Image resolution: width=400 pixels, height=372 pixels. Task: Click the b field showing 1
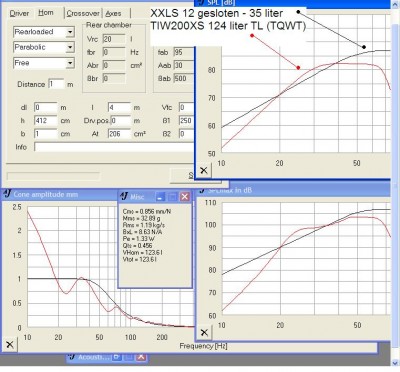coord(46,134)
